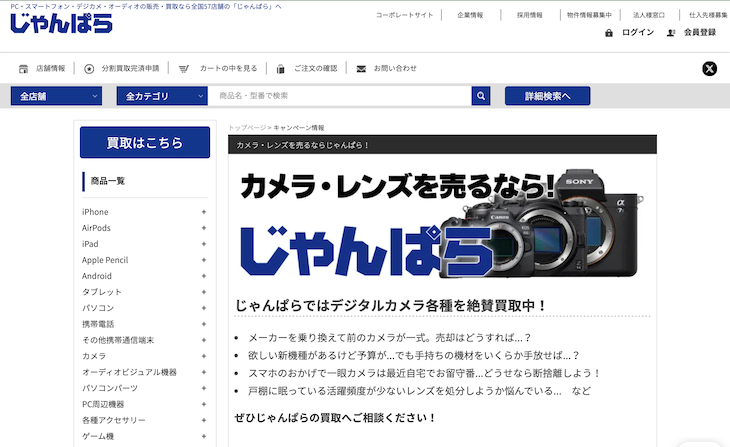Click the 店舗情報 link

51,68
